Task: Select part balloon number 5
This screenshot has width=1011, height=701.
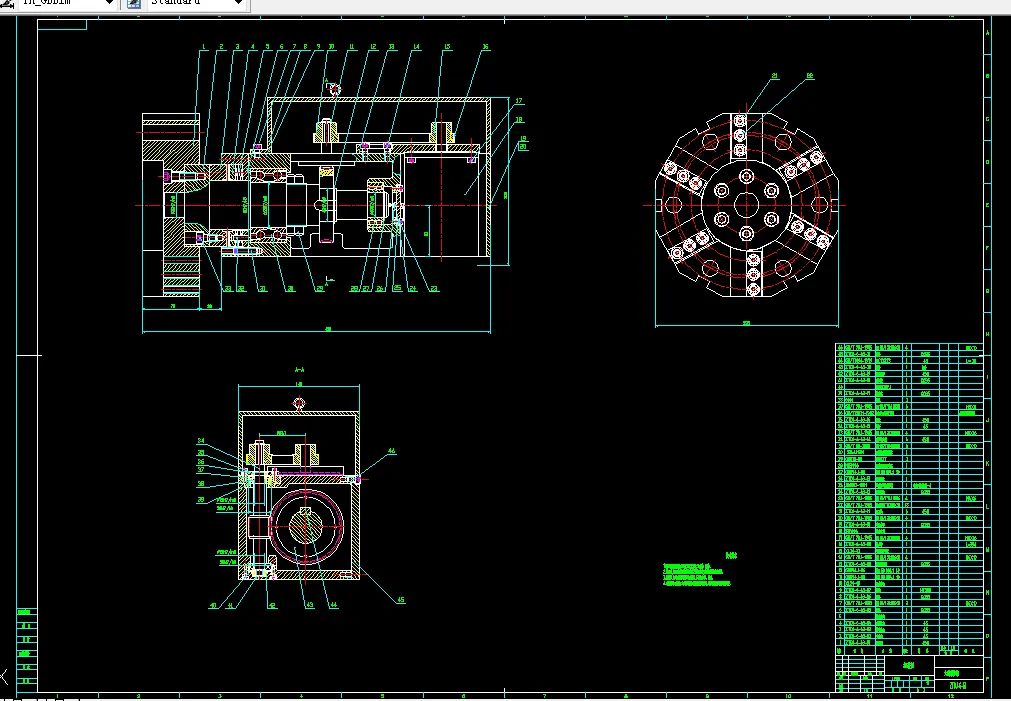Action: point(268,47)
